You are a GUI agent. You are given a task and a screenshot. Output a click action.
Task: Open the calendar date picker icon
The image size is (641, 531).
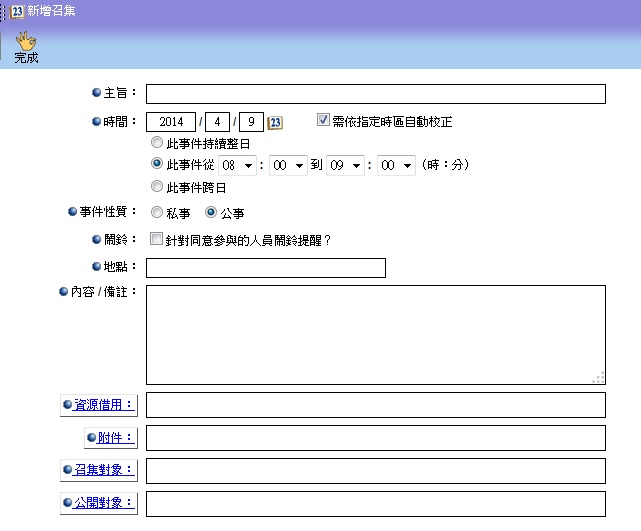276,123
